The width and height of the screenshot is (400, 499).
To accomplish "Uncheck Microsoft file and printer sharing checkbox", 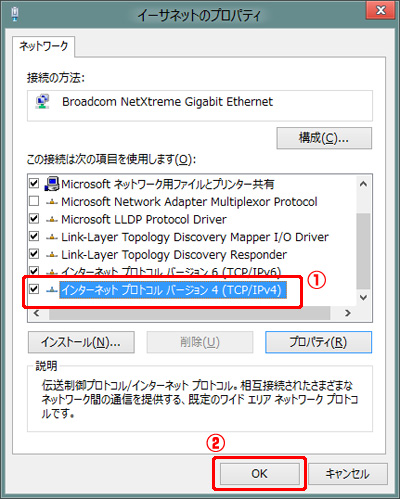I will click(34, 183).
